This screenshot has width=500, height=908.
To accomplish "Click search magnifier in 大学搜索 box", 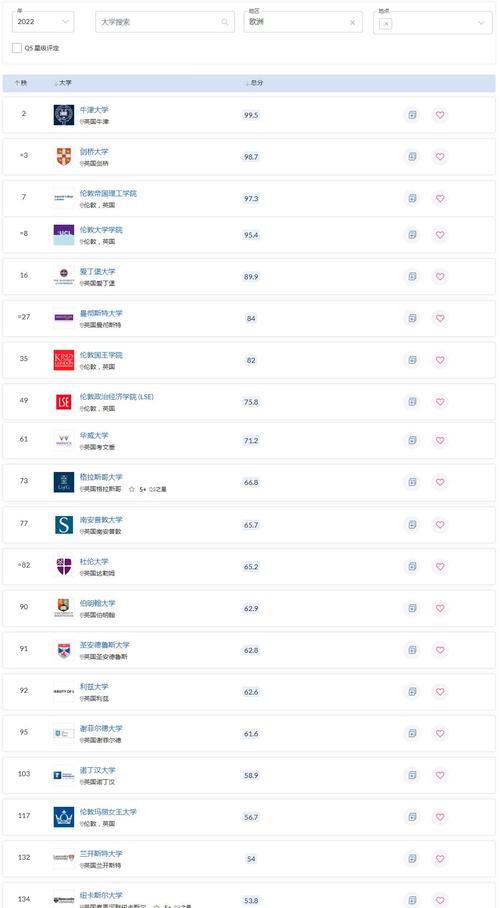I will [225, 22].
